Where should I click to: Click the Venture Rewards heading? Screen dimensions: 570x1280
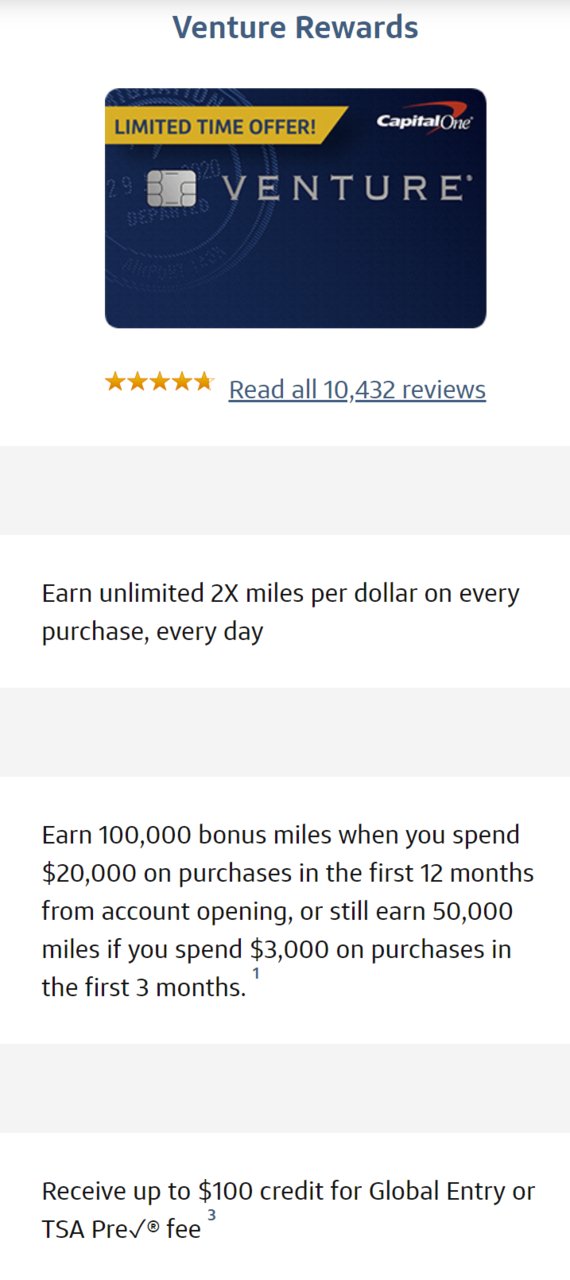pos(296,27)
